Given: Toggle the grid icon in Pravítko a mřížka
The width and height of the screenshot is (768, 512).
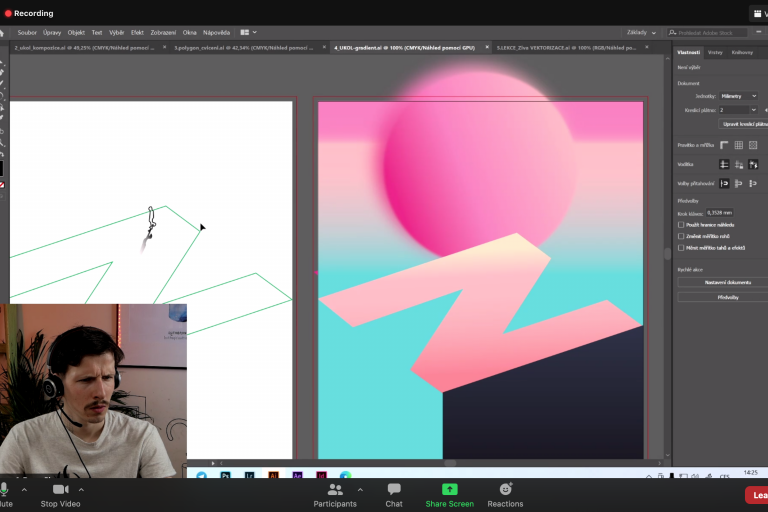Looking at the screenshot, I should point(739,145).
